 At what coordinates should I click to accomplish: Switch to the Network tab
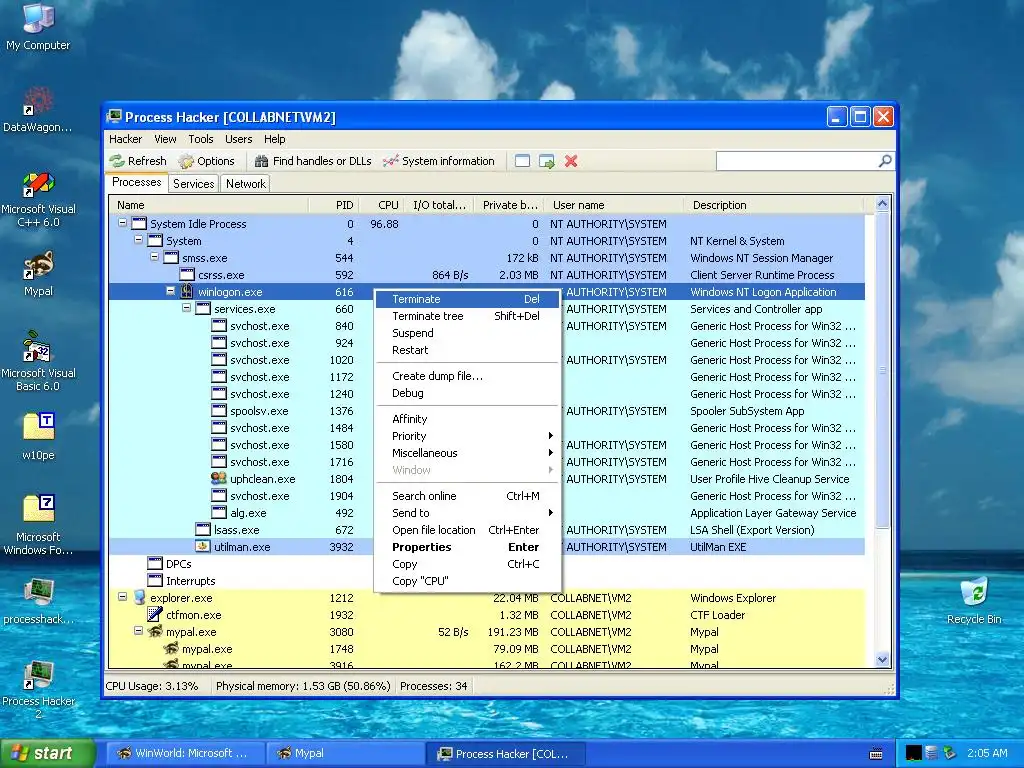tap(246, 184)
